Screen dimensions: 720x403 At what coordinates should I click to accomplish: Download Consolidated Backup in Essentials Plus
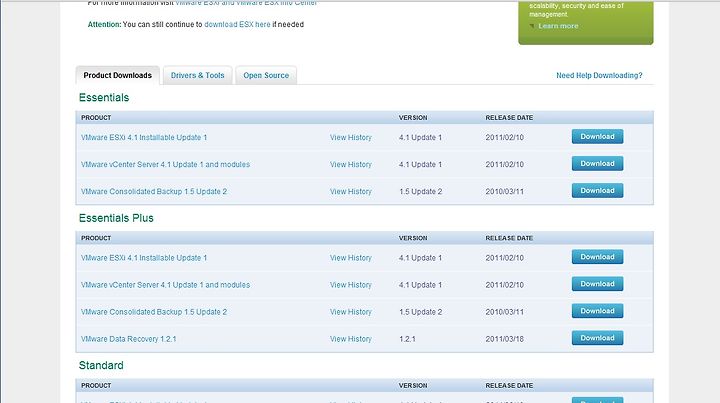tap(597, 311)
